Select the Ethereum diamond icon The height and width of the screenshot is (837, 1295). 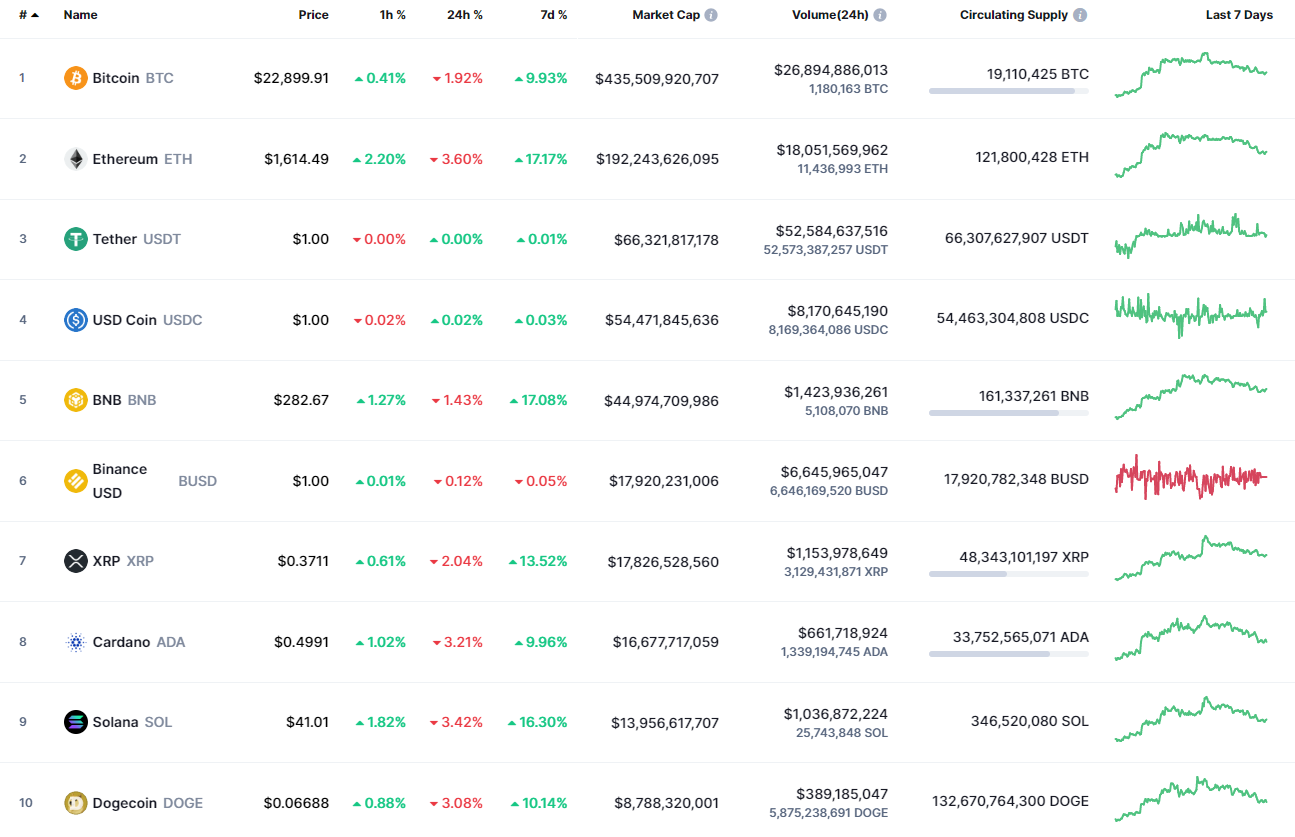point(75,158)
